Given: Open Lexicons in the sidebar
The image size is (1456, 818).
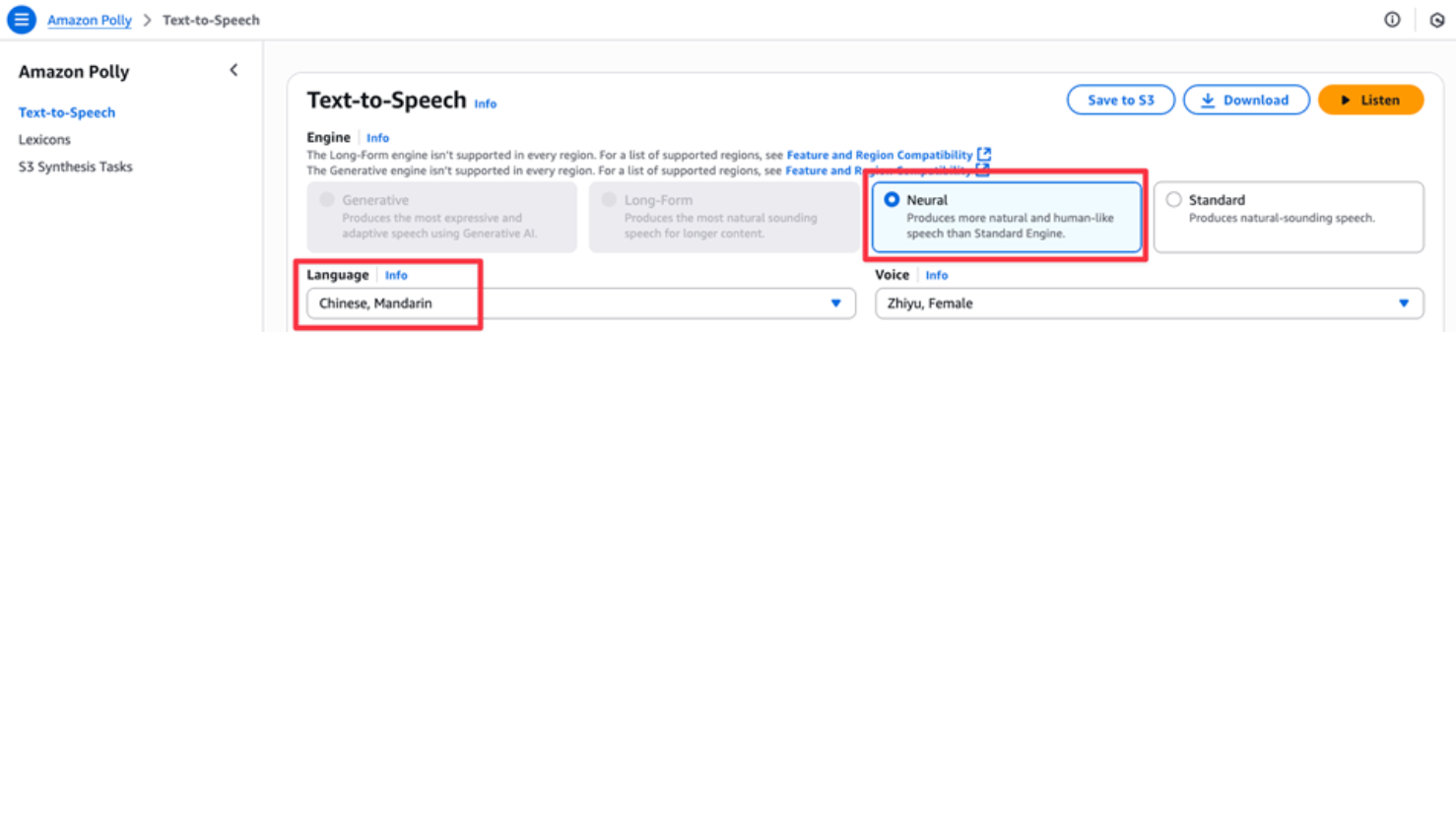Looking at the screenshot, I should tap(44, 140).
